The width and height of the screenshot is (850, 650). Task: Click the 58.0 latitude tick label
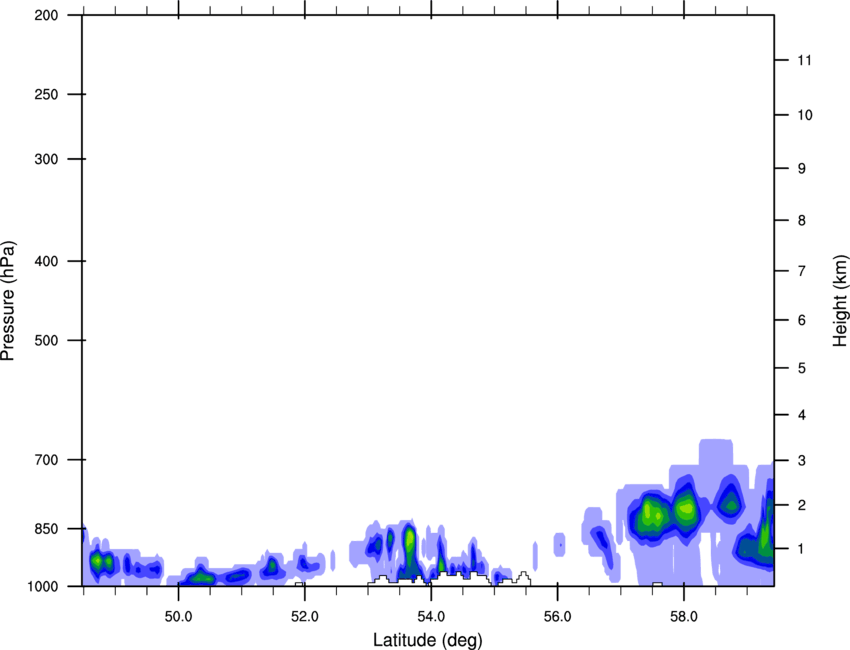[x=684, y=617]
